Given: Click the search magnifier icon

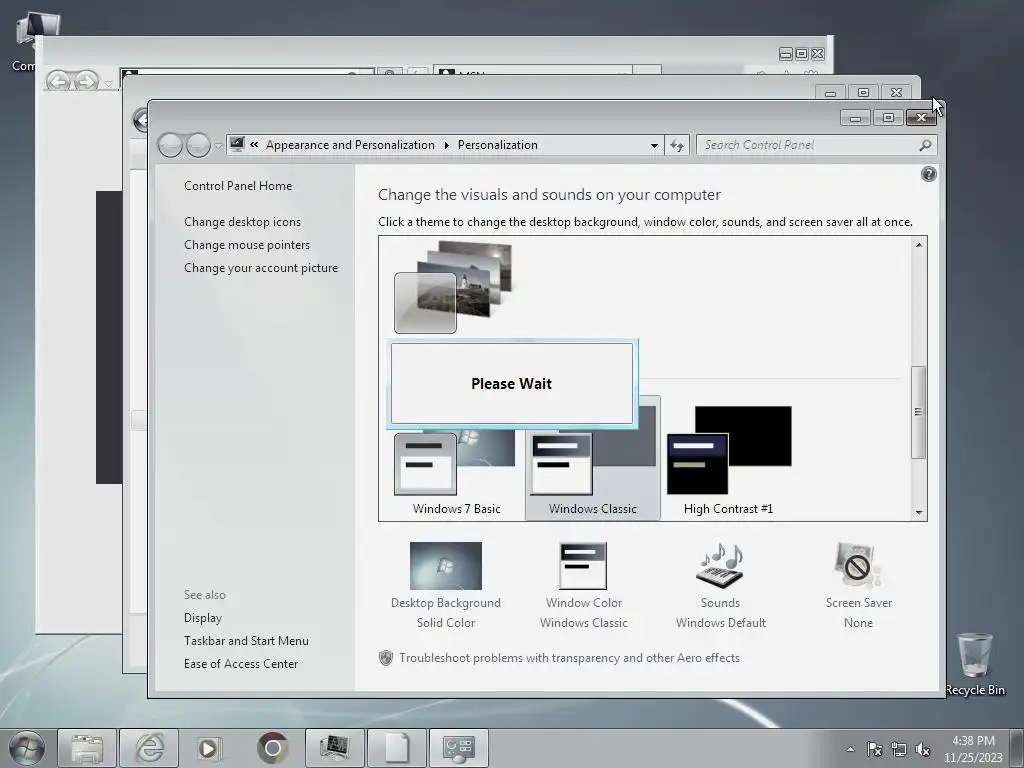Looking at the screenshot, I should pyautogui.click(x=925, y=145).
